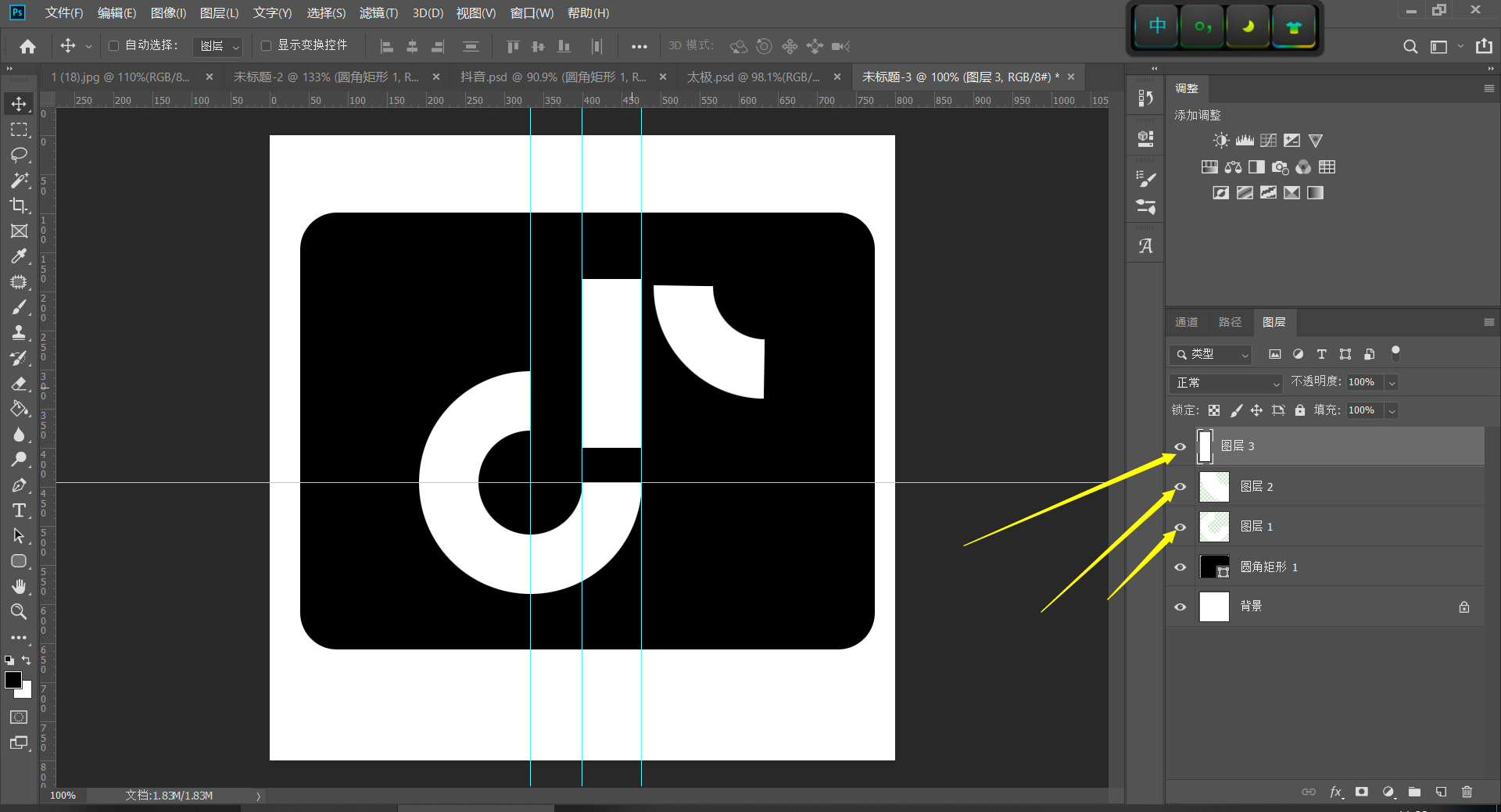Screen dimensions: 1501x812
Task: Select the Path Selection tool
Action: pyautogui.click(x=19, y=536)
